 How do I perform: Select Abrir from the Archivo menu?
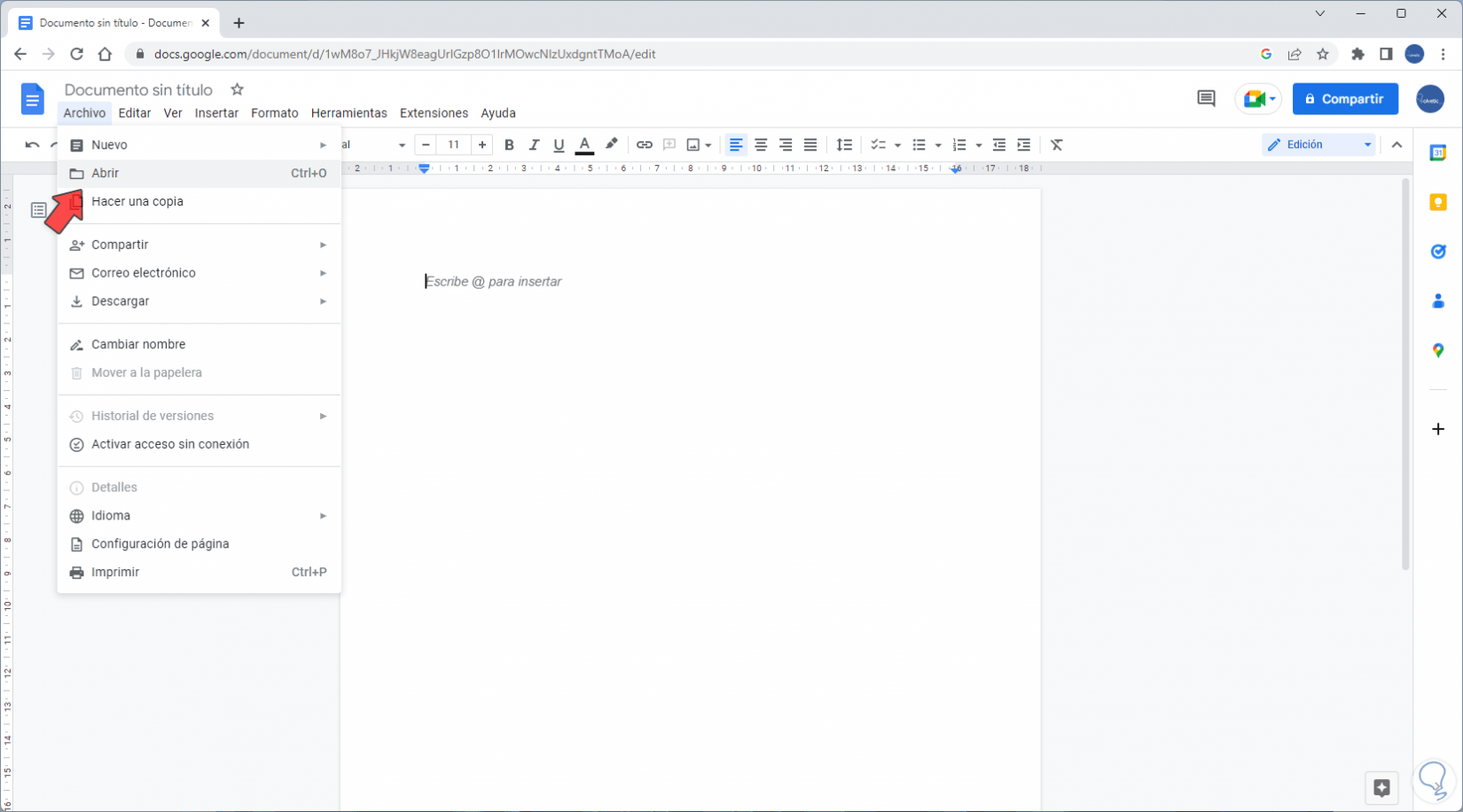199,173
